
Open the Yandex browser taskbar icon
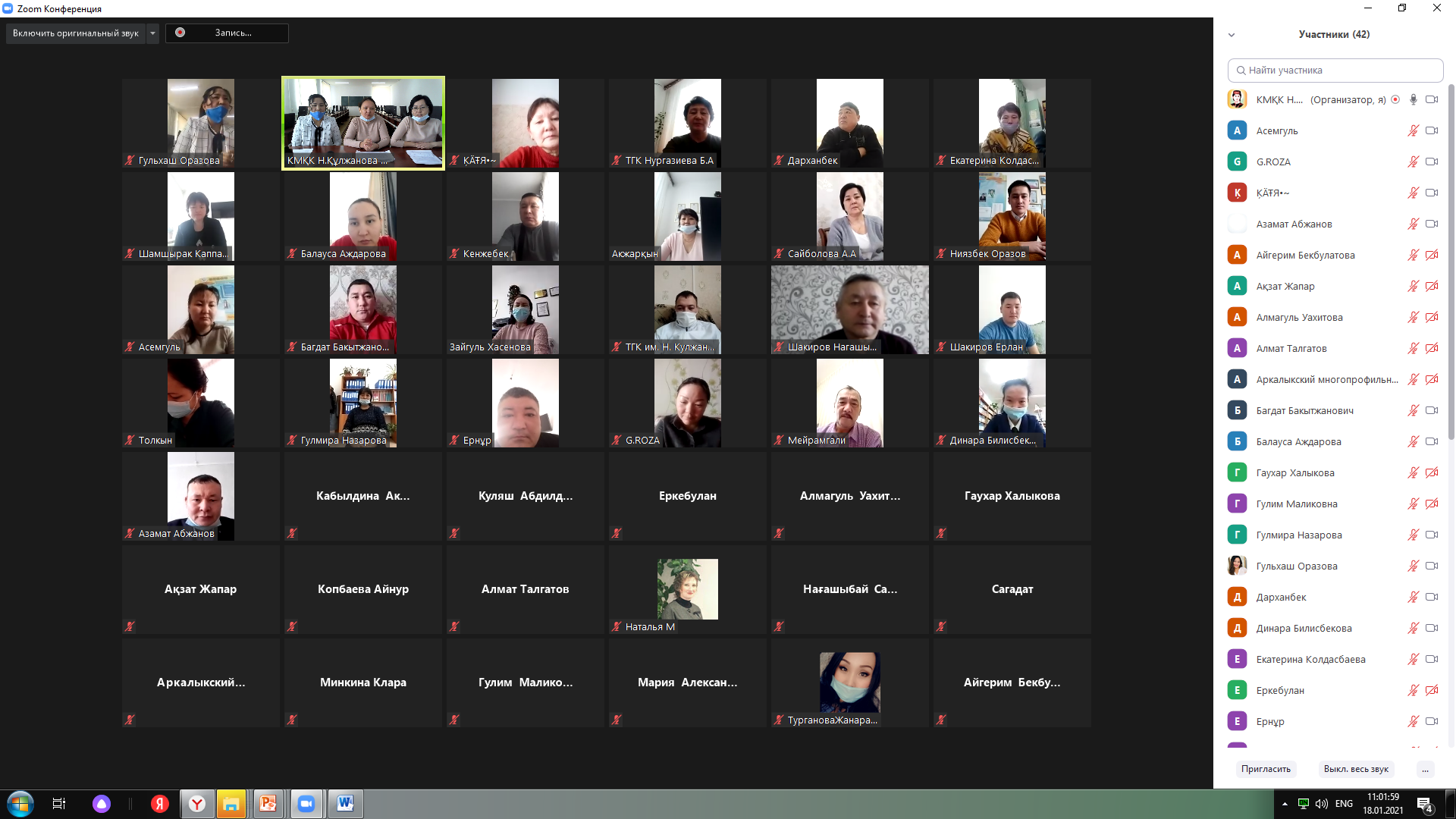coord(197,804)
